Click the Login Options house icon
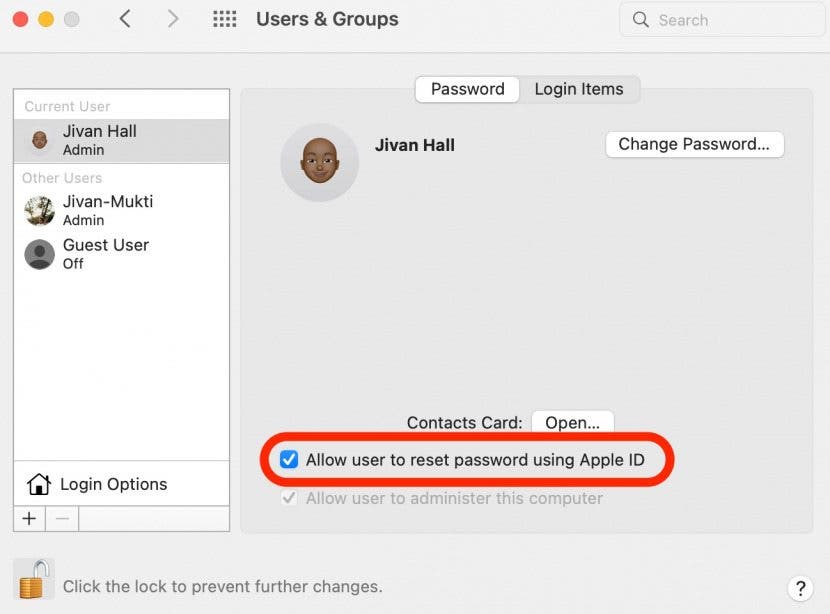Viewport: 830px width, 614px height. tap(38, 483)
